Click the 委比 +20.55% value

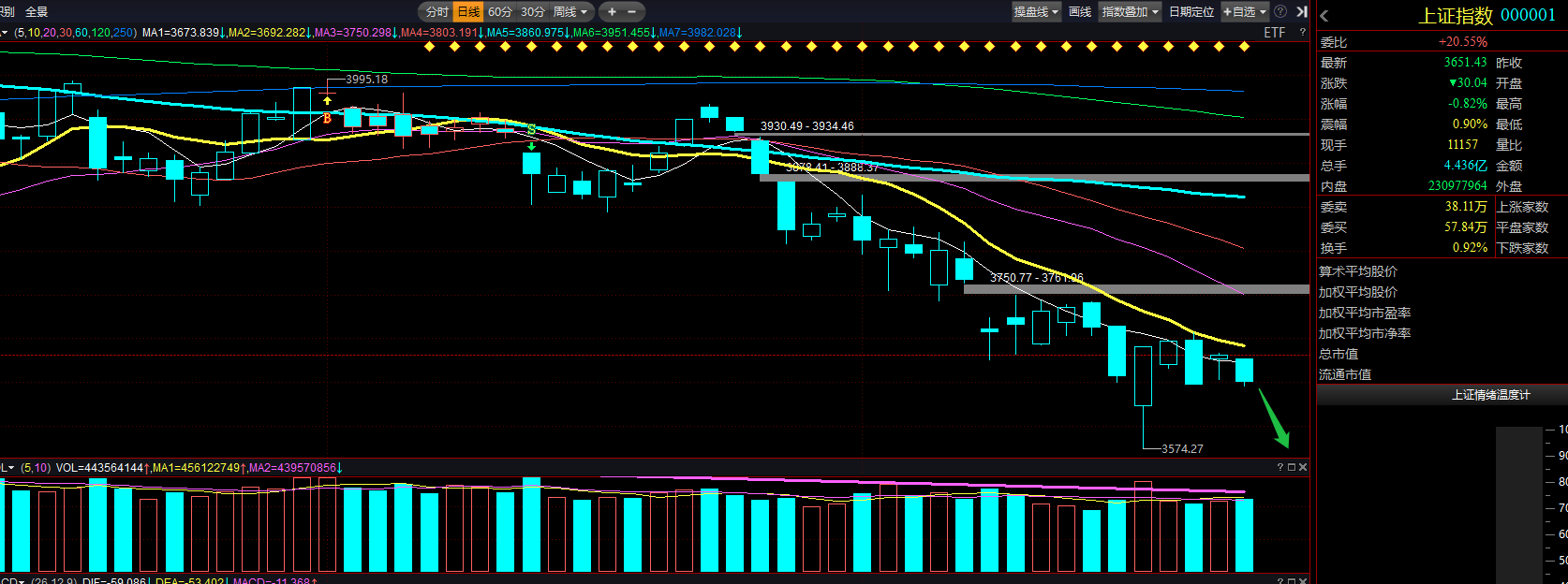pyautogui.click(x=1463, y=42)
